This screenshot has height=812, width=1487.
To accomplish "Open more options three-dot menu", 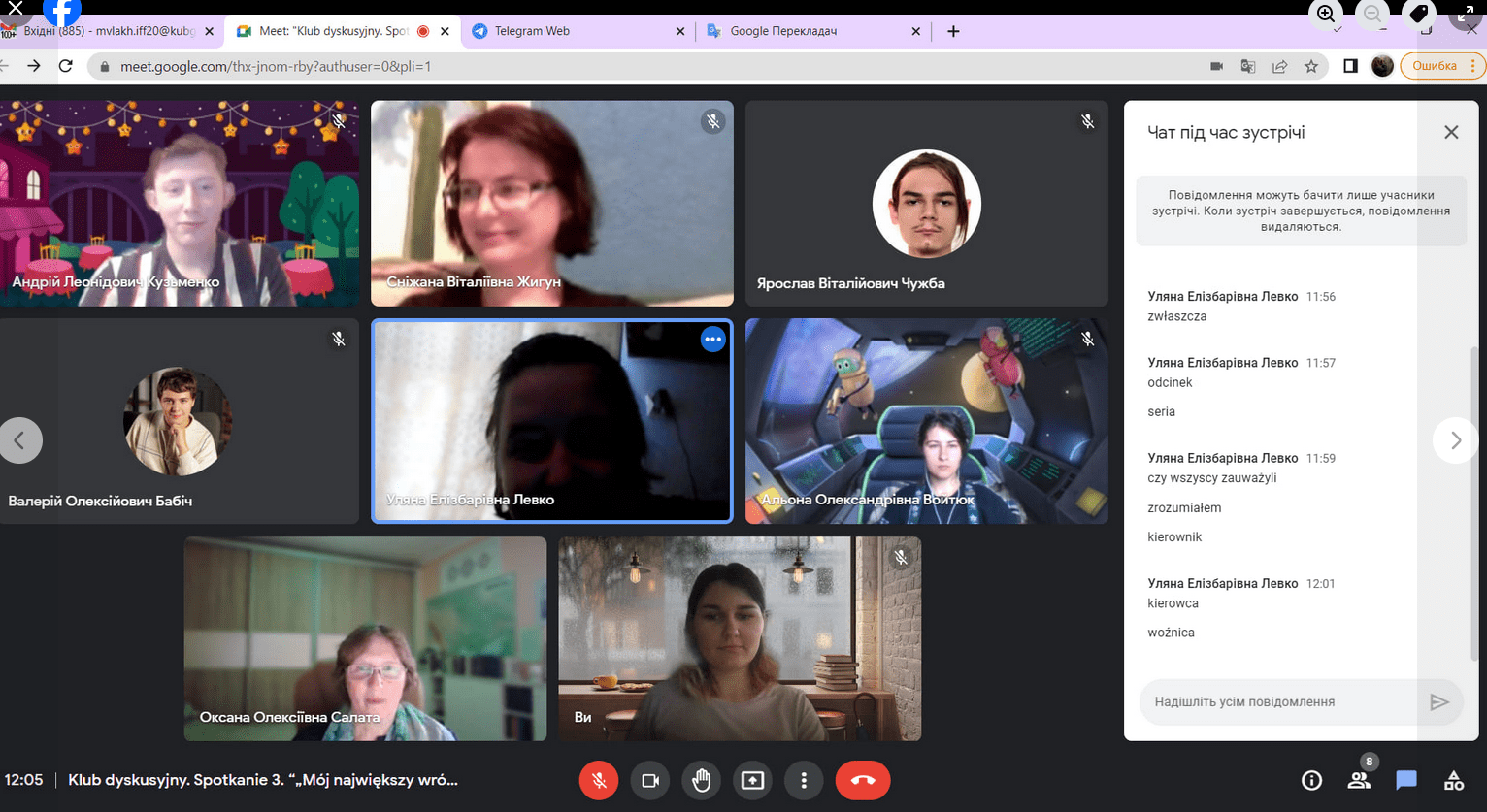I will 804,780.
